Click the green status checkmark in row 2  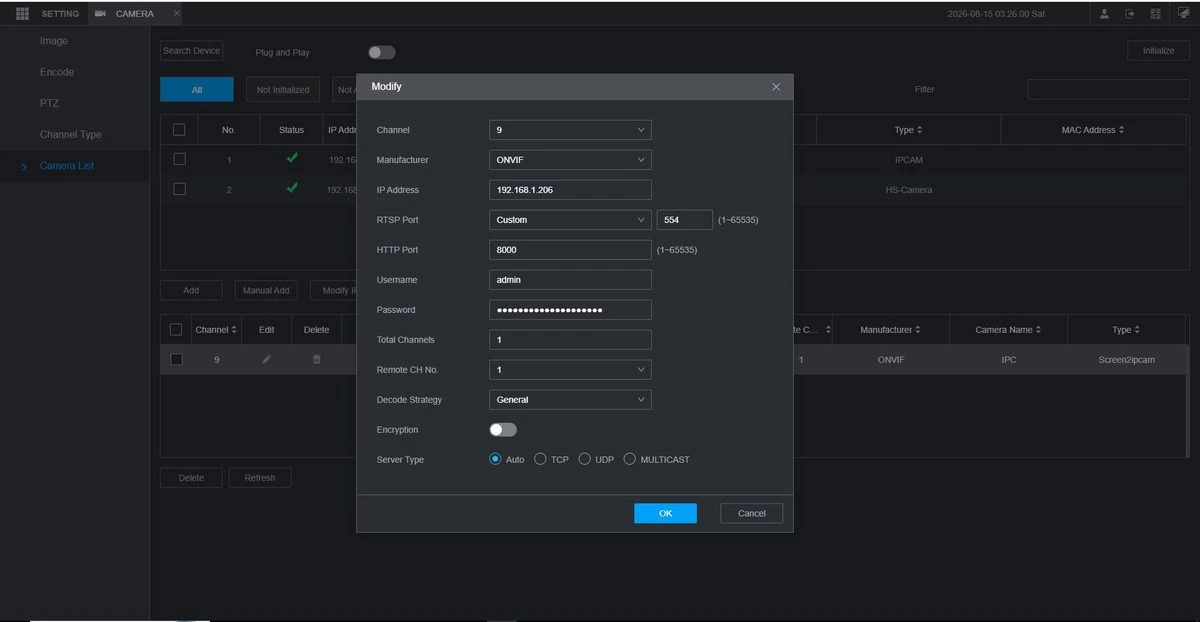click(291, 188)
